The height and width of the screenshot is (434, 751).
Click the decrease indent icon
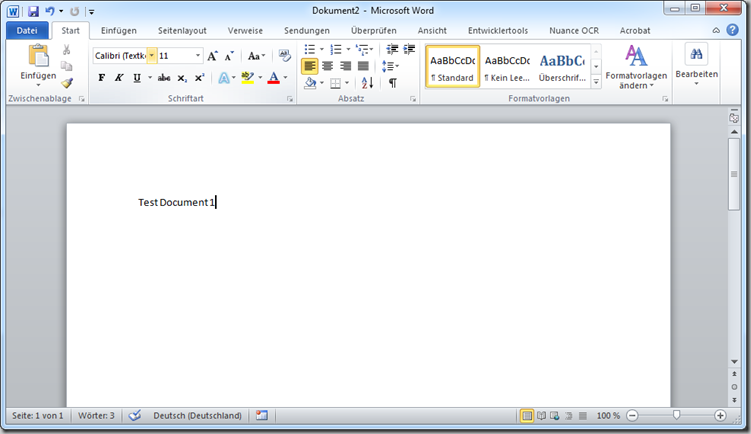pos(392,49)
